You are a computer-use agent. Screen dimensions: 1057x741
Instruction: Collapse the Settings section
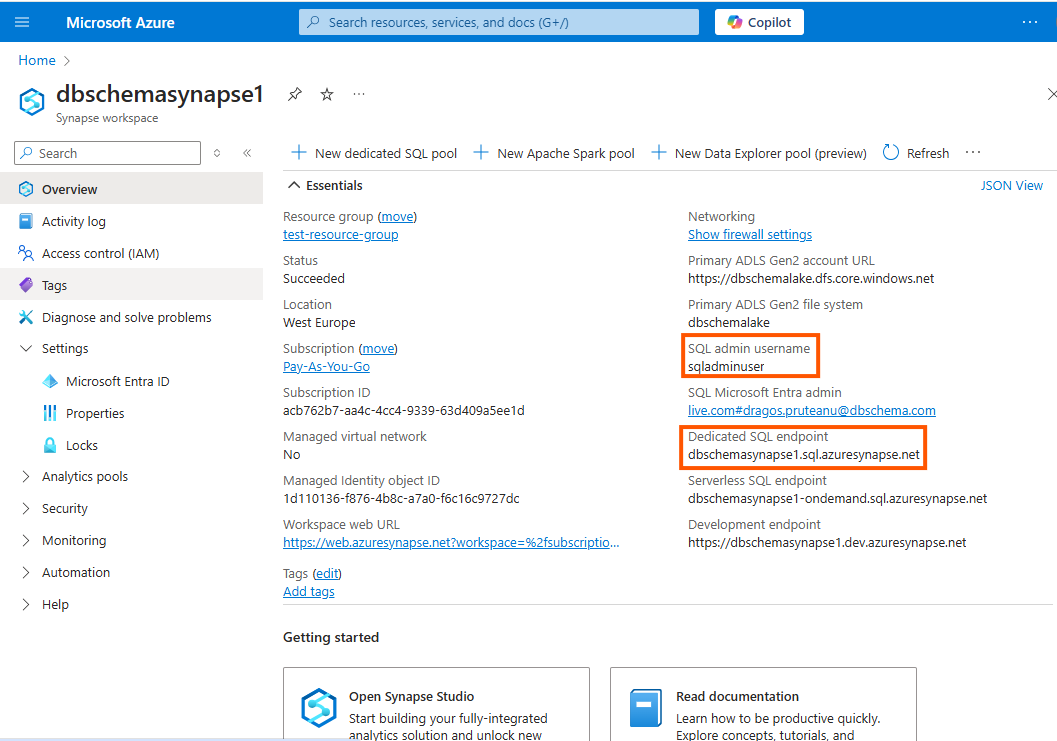click(26, 349)
